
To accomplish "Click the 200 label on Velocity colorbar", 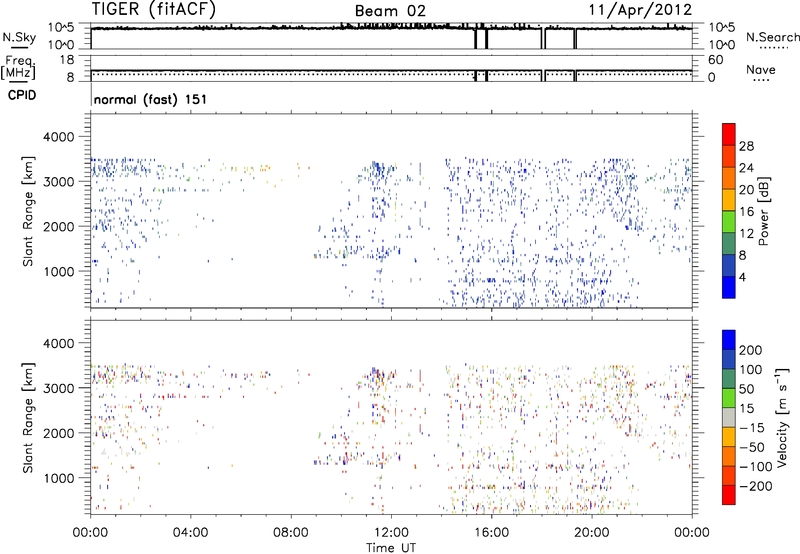I will pos(751,350).
